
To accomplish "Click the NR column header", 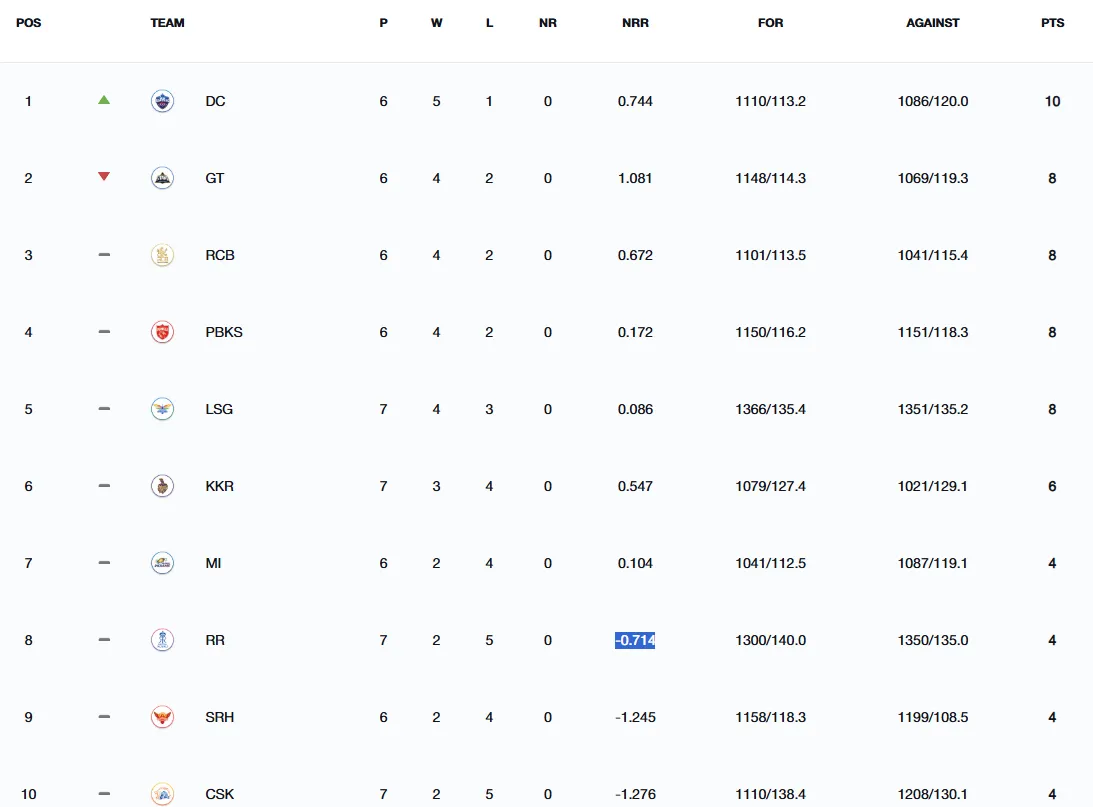I will click(548, 23).
